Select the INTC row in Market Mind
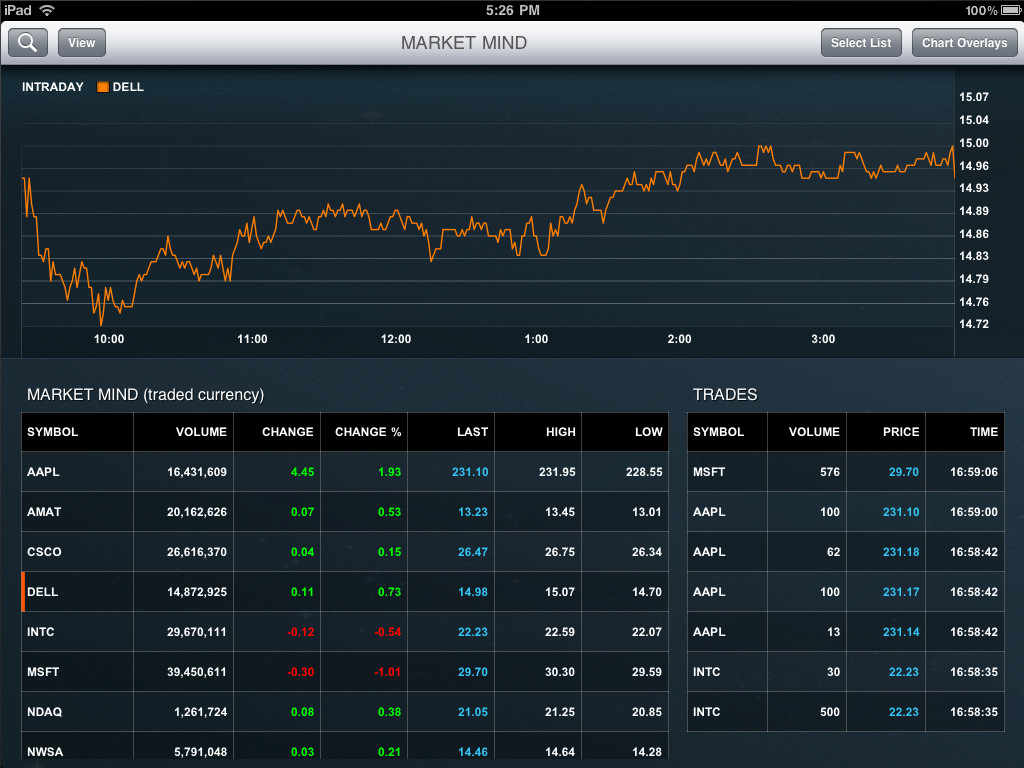The image size is (1024, 768). pos(344,632)
